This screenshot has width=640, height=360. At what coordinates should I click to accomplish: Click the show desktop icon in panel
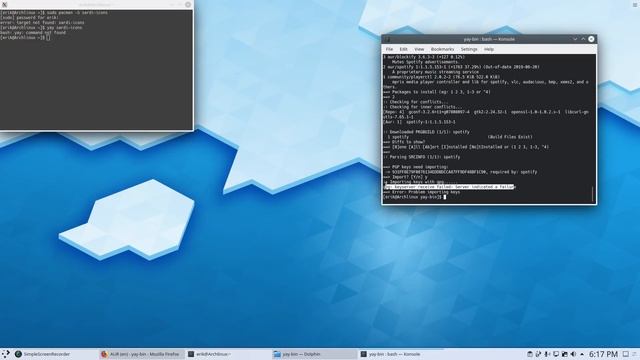coord(625,354)
